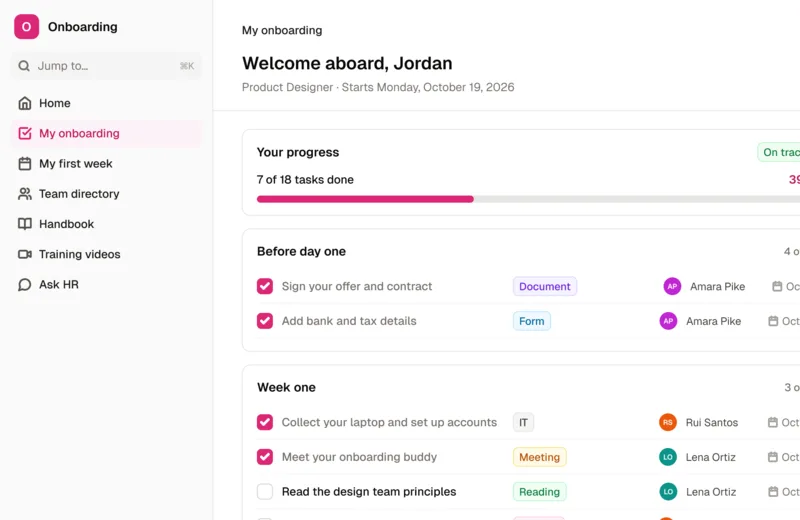Click the Before day one heading
This screenshot has width=800, height=520.
[301, 252]
